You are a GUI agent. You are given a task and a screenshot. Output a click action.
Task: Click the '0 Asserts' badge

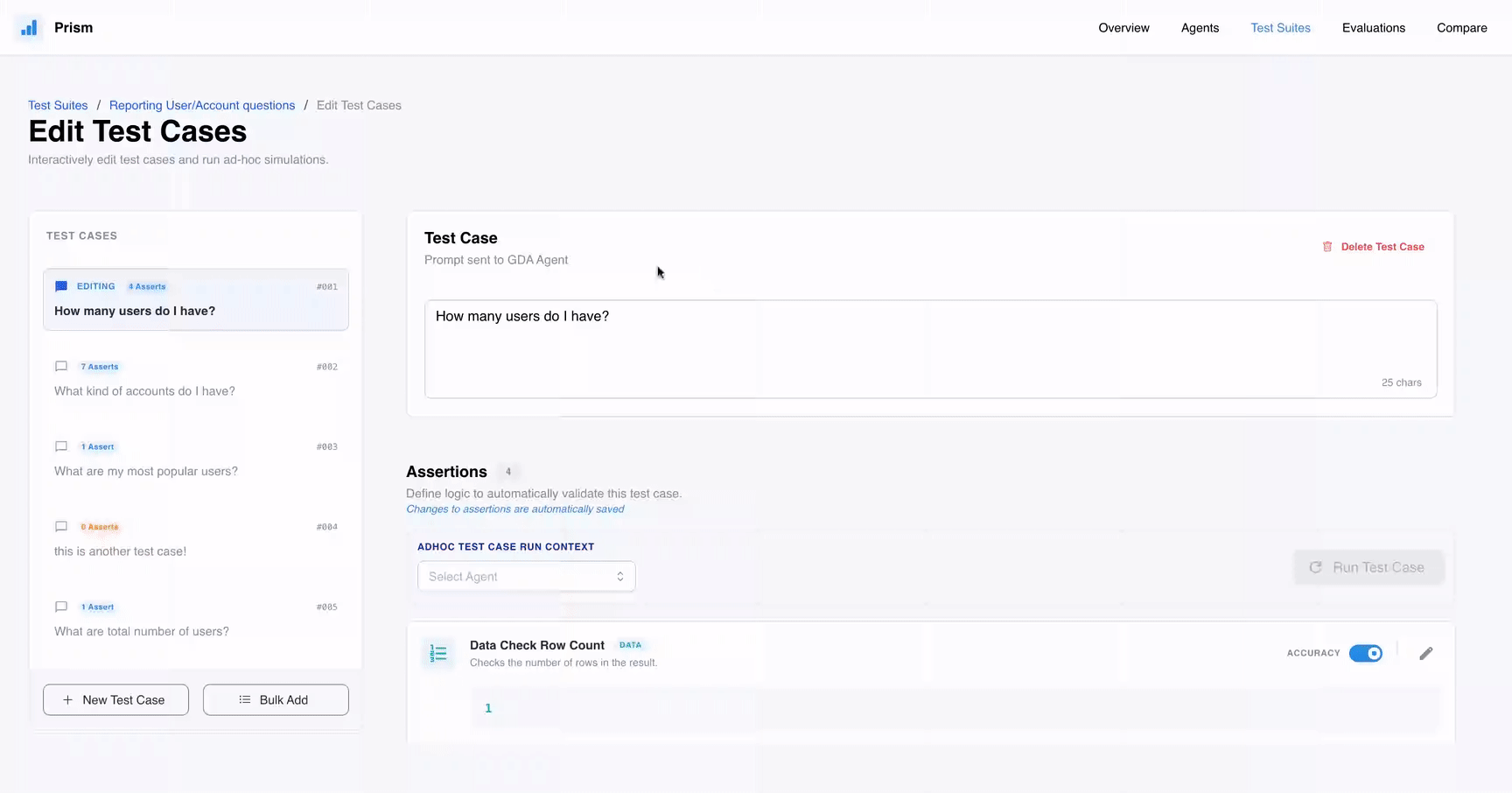coord(100,527)
